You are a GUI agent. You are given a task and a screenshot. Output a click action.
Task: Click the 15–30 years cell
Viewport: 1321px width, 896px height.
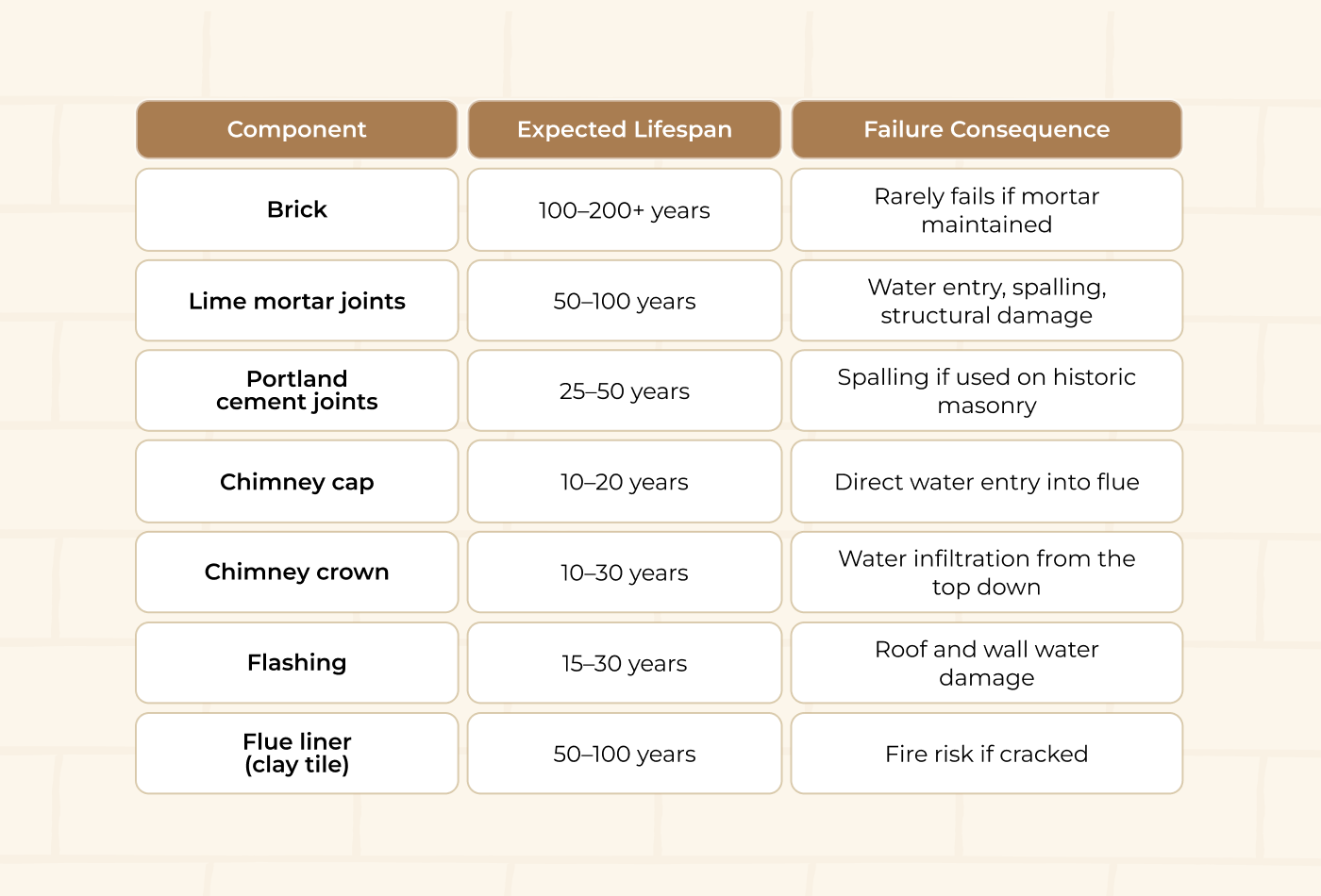tap(624, 663)
